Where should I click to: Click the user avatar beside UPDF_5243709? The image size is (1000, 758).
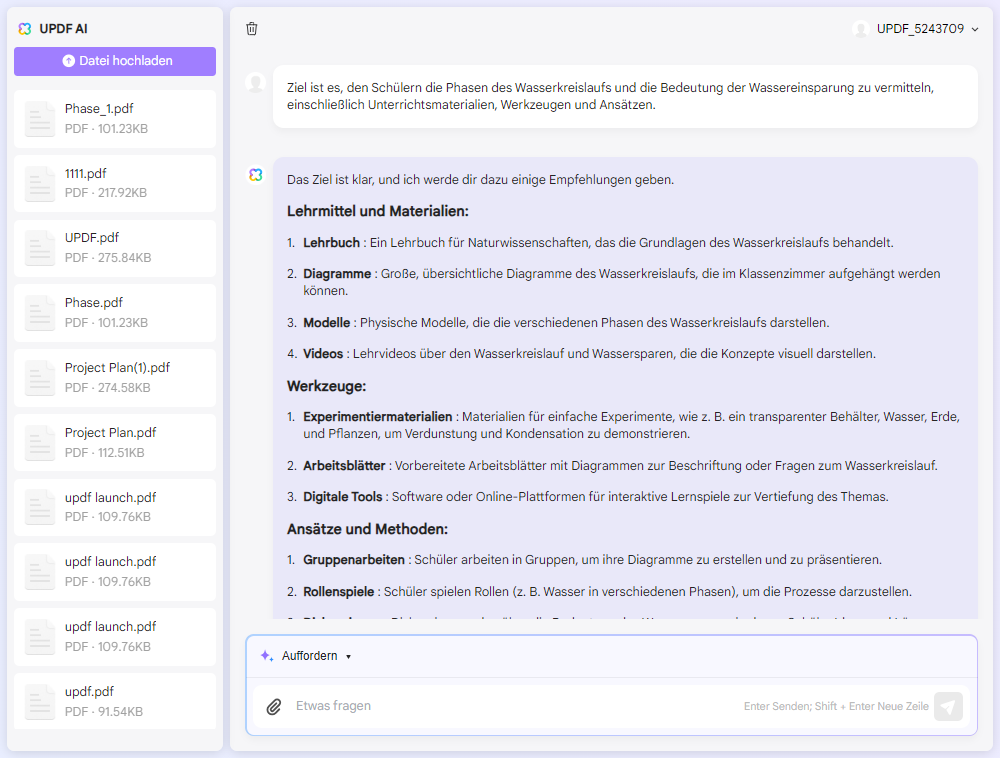click(x=861, y=29)
